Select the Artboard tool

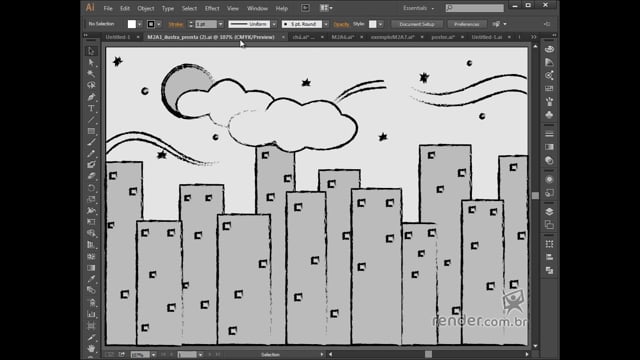[x=91, y=326]
